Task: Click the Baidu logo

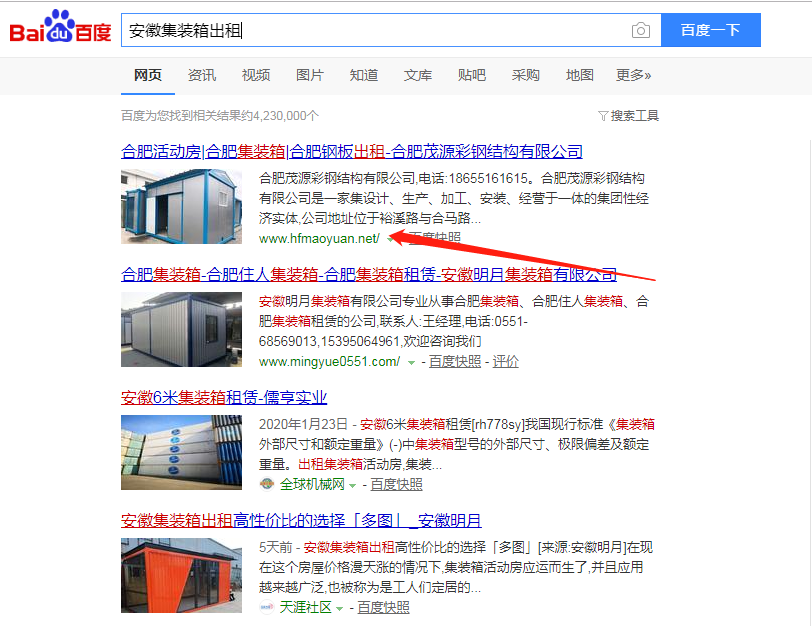Action: click(61, 26)
